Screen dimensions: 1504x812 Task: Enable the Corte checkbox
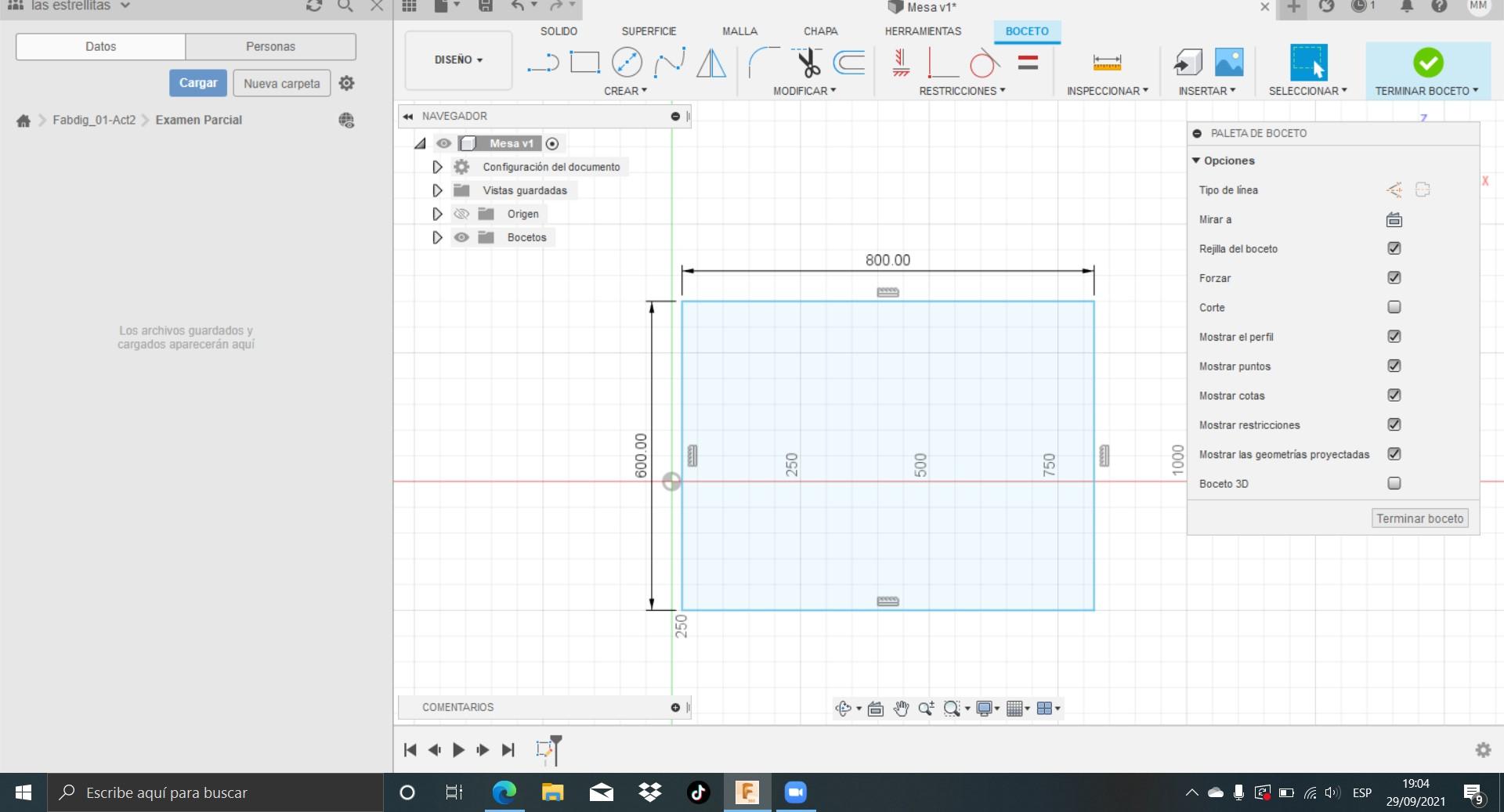1394,307
